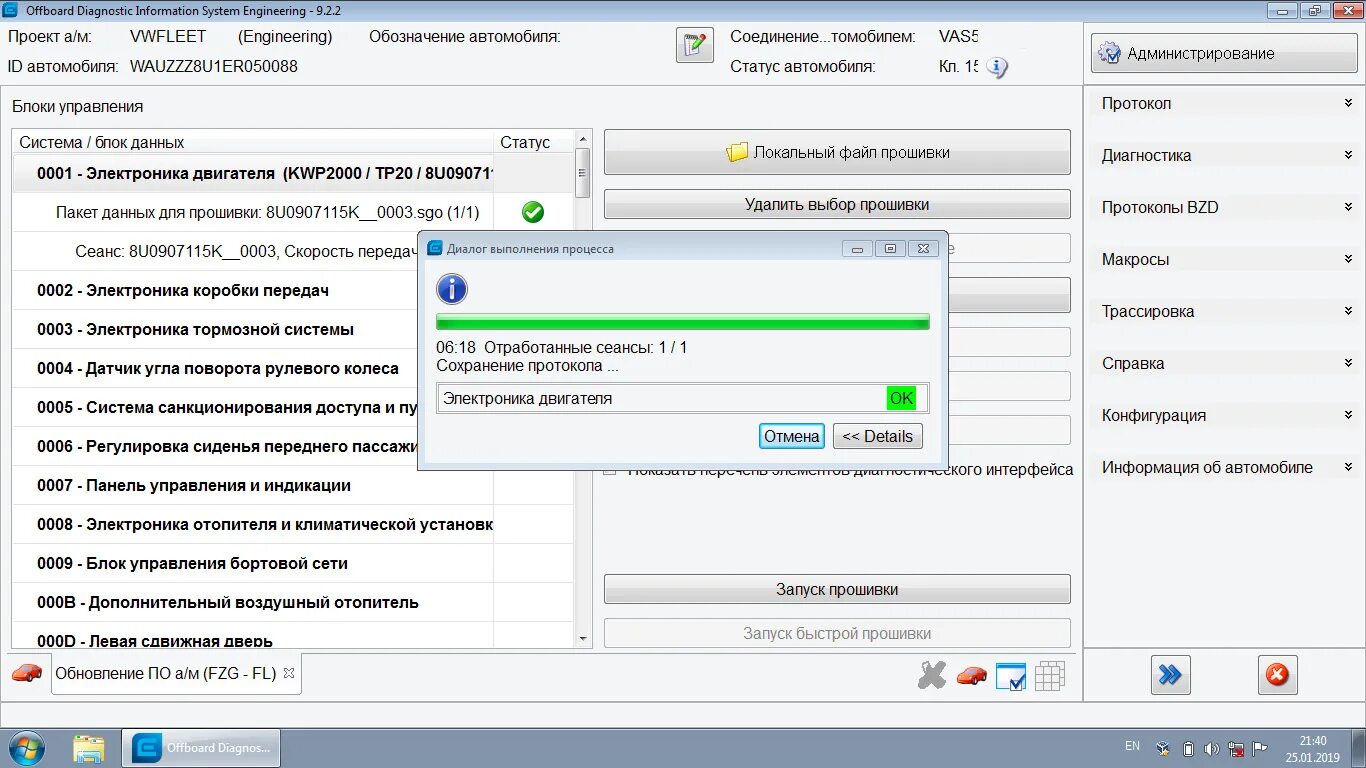Click Offboard Diagnos... taskbar button
The width and height of the screenshot is (1366, 768).
(201, 748)
